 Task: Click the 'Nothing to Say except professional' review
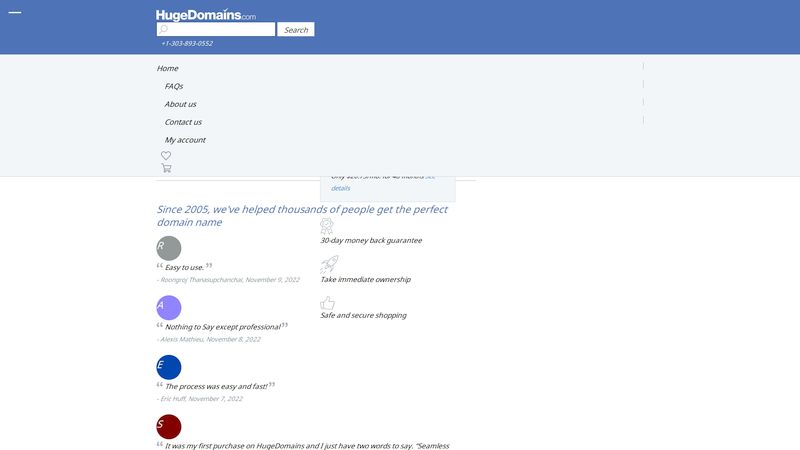click(222, 327)
